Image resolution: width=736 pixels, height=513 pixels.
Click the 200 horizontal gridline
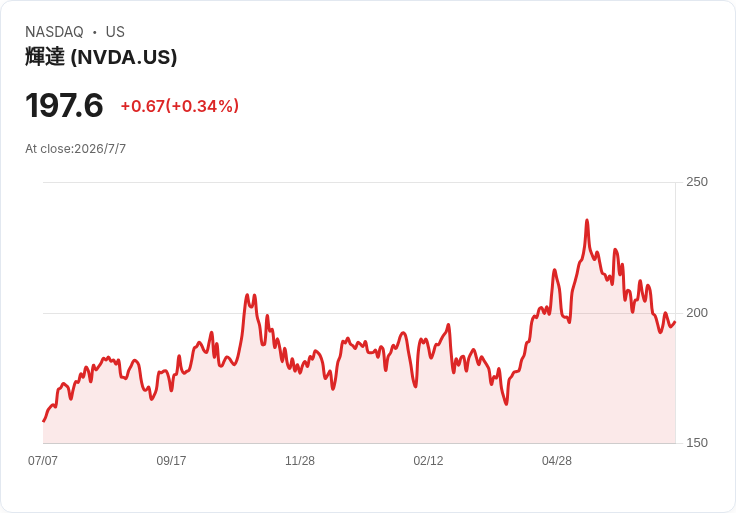pyautogui.click(x=359, y=313)
